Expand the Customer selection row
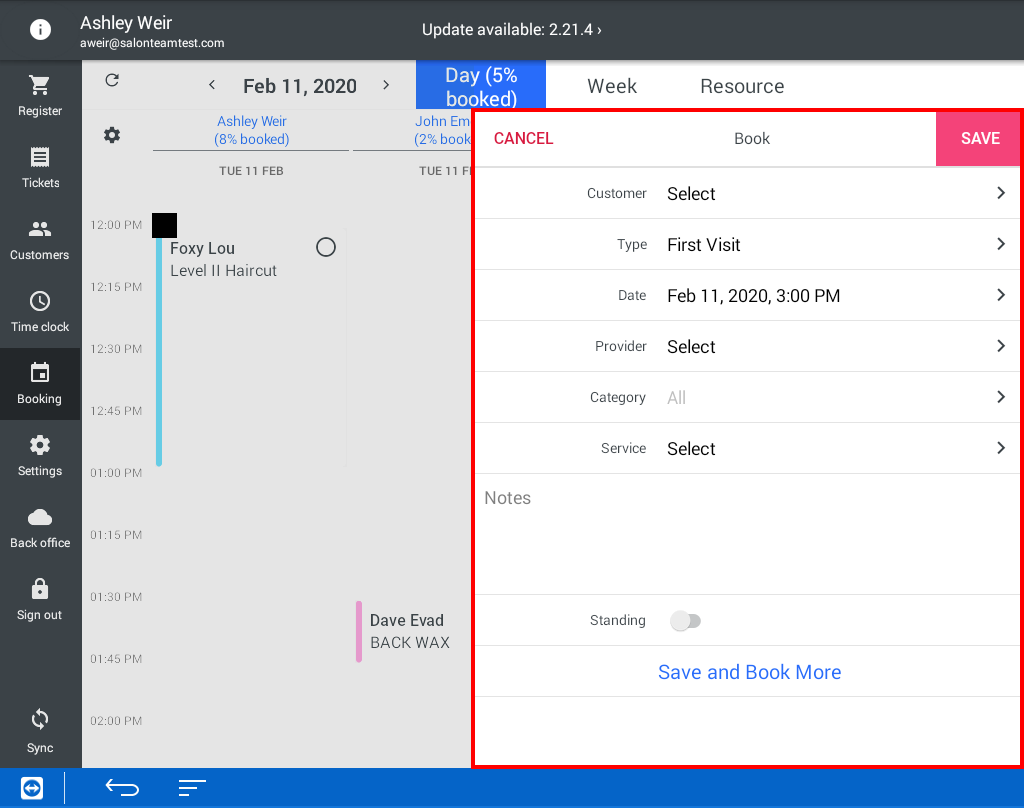 [1000, 193]
